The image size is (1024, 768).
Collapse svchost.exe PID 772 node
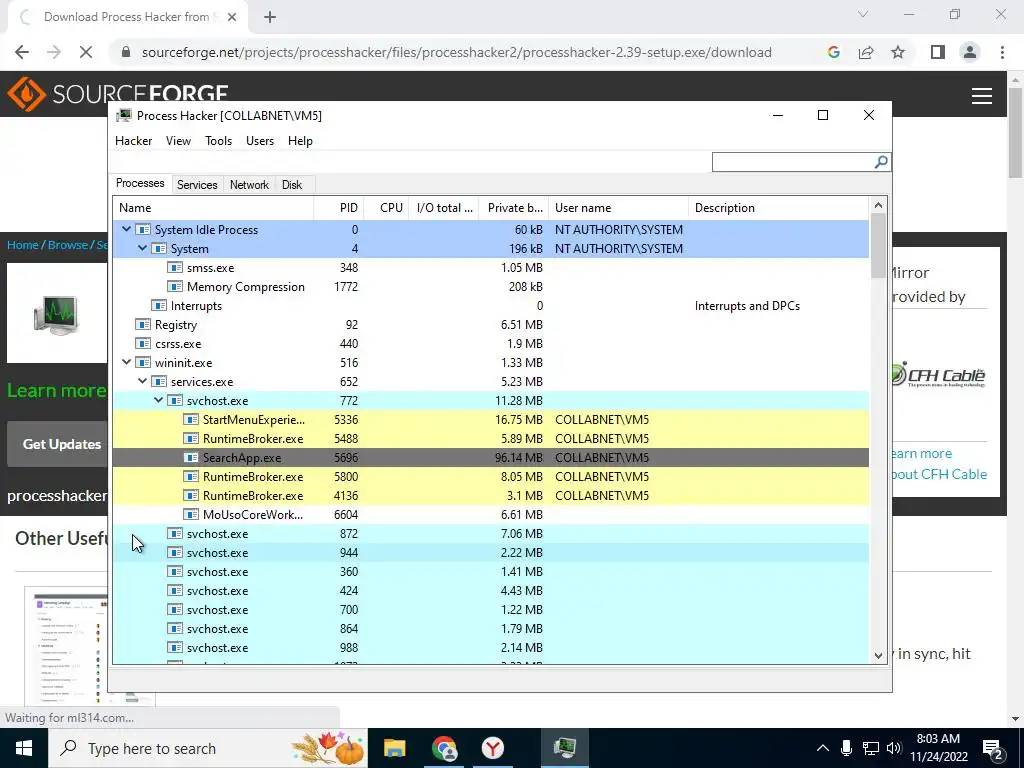[159, 400]
